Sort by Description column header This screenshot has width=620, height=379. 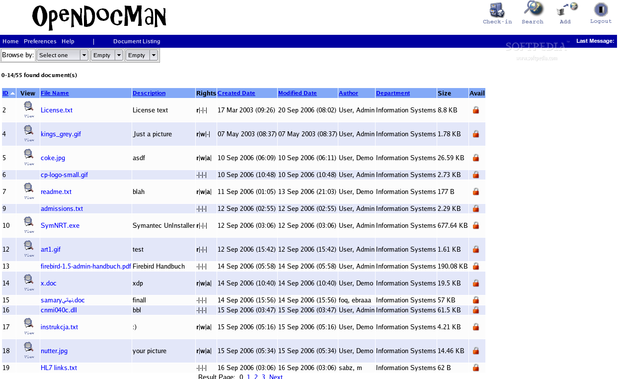pos(149,93)
